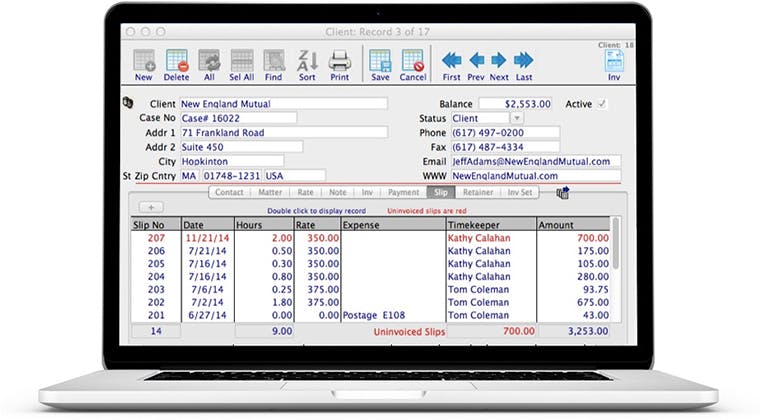Viewport: 760px width, 420px height.
Task: Go to the Next record
Action: pos(499,65)
